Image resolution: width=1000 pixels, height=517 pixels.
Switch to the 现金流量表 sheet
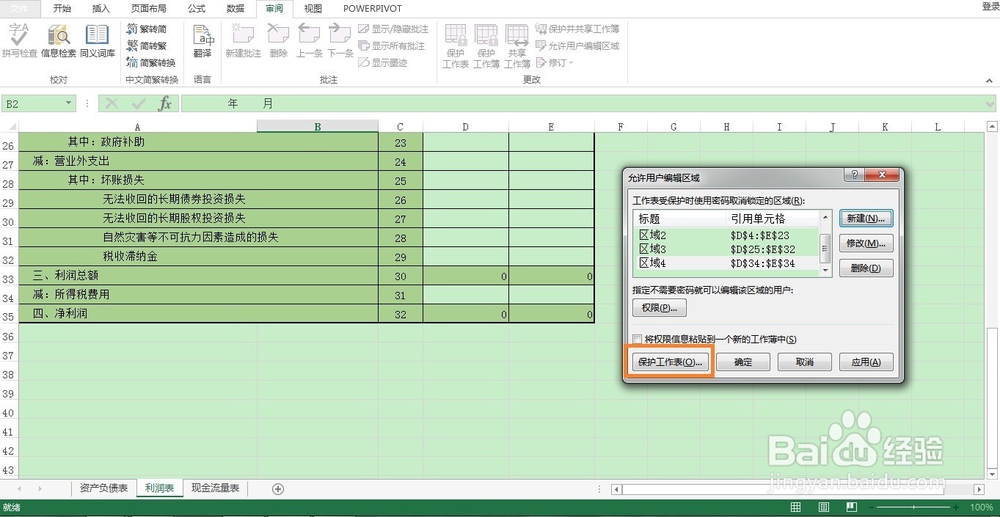tap(215, 488)
